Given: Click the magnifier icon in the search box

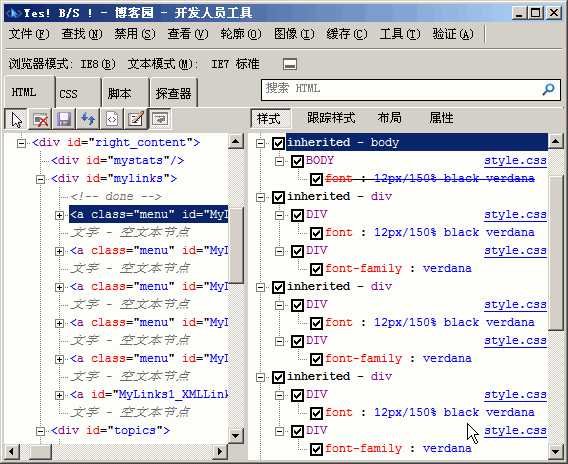Looking at the screenshot, I should tap(548, 89).
